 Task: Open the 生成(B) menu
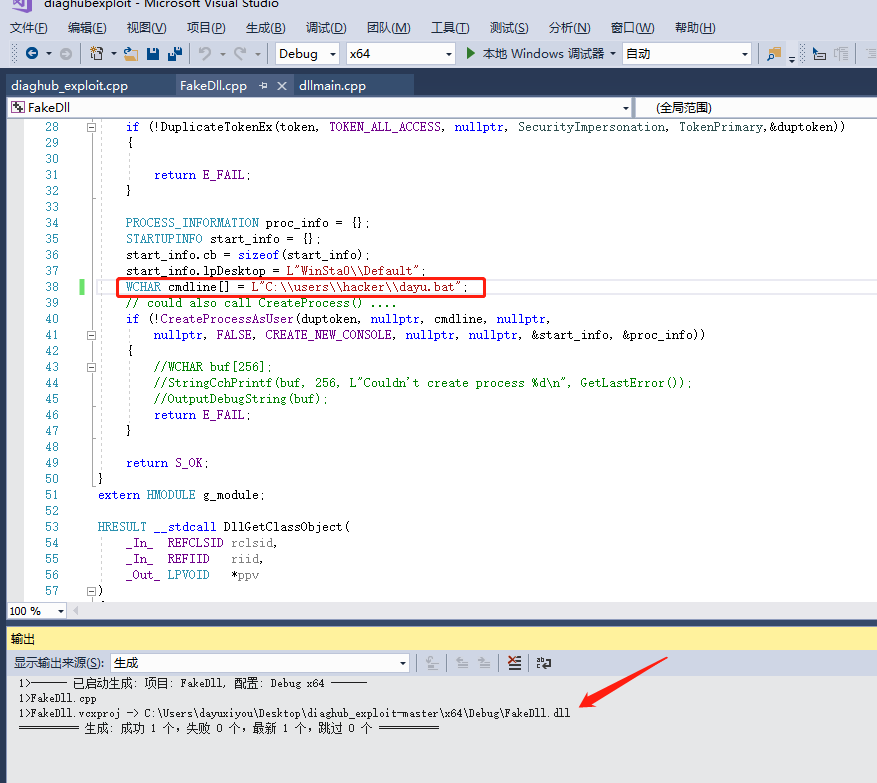click(x=266, y=27)
